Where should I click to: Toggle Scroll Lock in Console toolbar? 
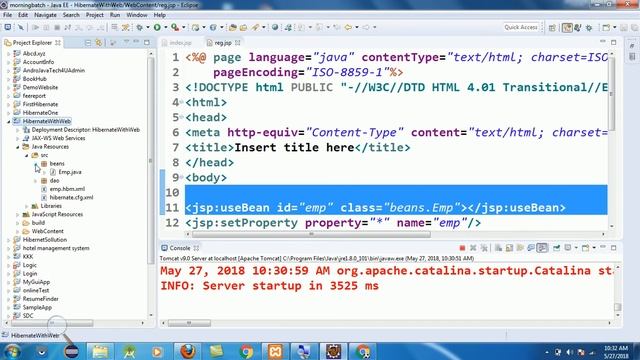pos(509,248)
